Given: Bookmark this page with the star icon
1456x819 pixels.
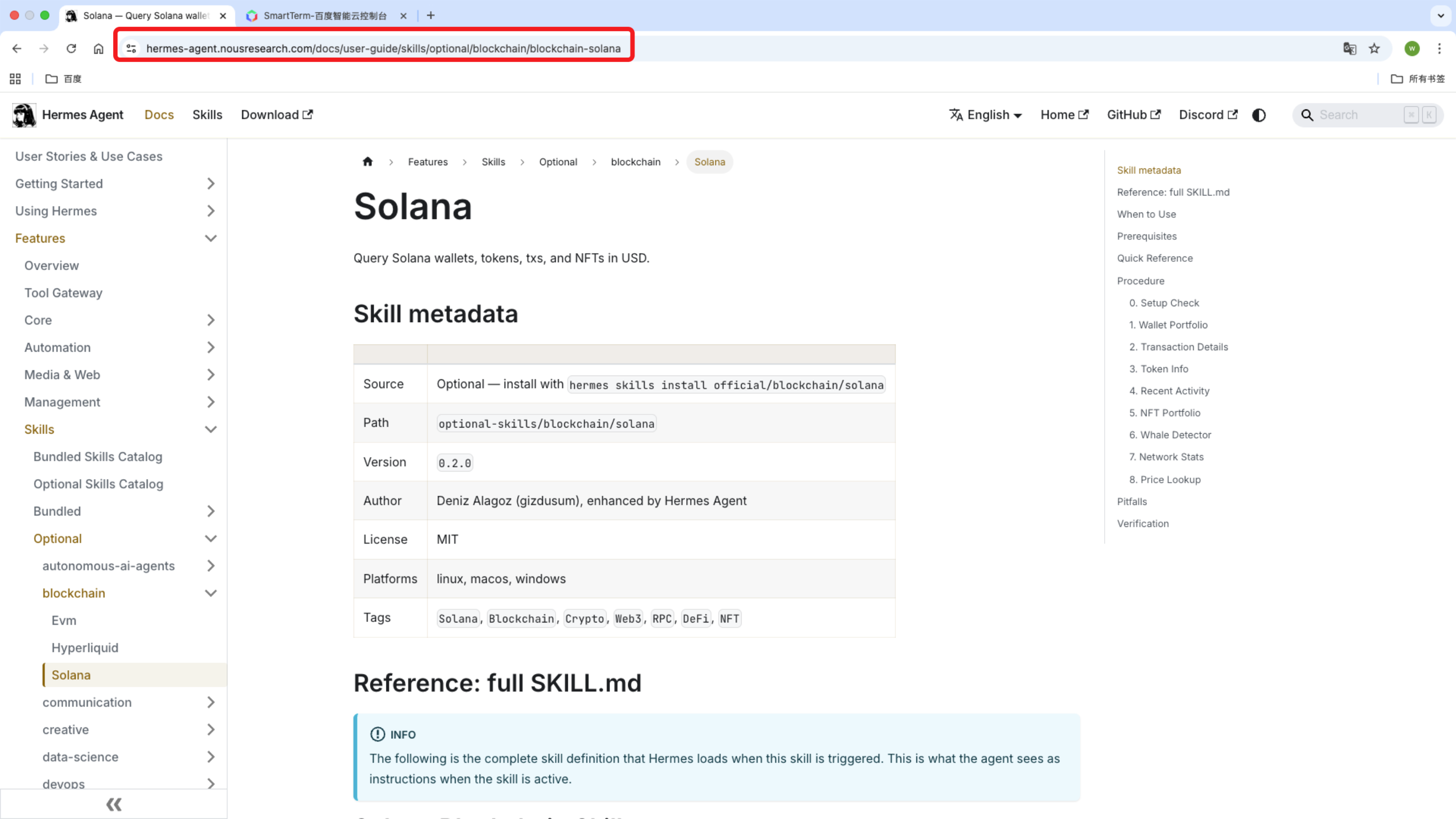Looking at the screenshot, I should tap(1375, 49).
